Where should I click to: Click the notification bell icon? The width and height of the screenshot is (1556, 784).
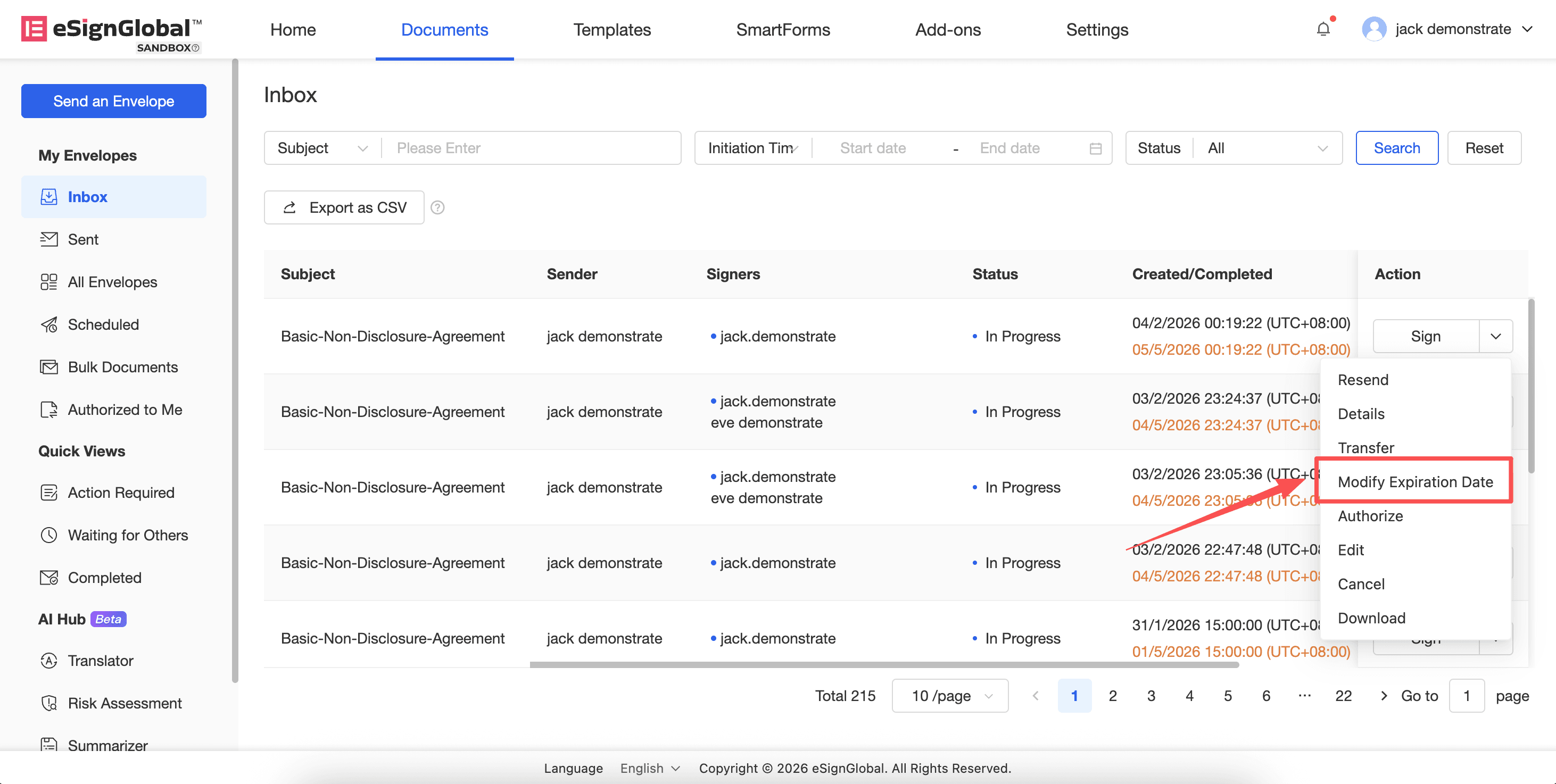(1323, 29)
